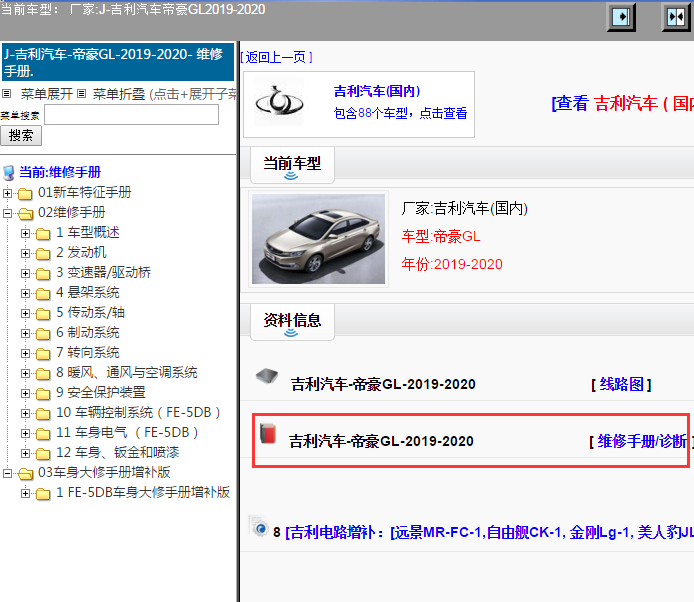Open the 线路图 link
The height and width of the screenshot is (602, 694).
621,384
